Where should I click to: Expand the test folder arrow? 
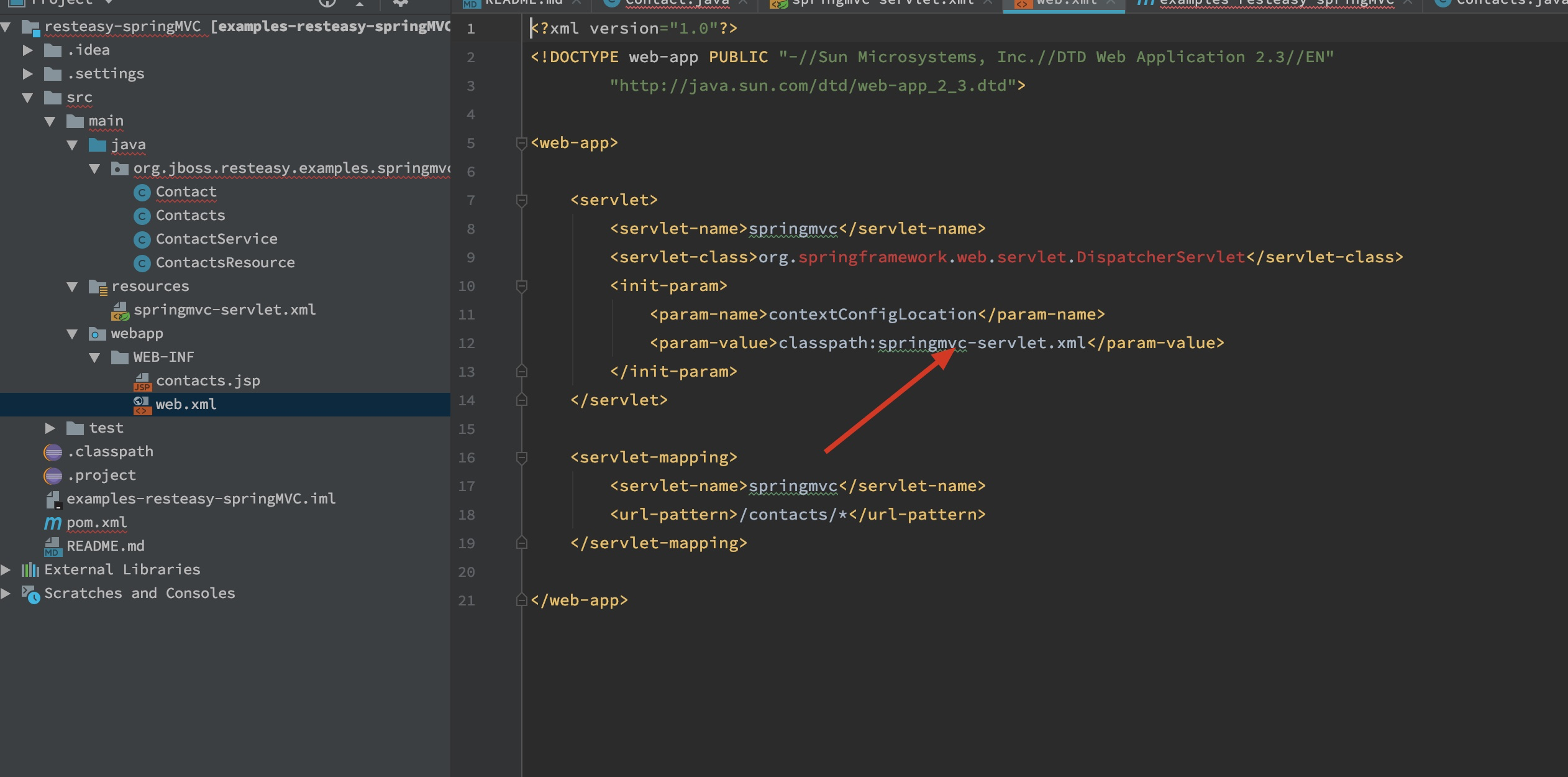pyautogui.click(x=50, y=428)
